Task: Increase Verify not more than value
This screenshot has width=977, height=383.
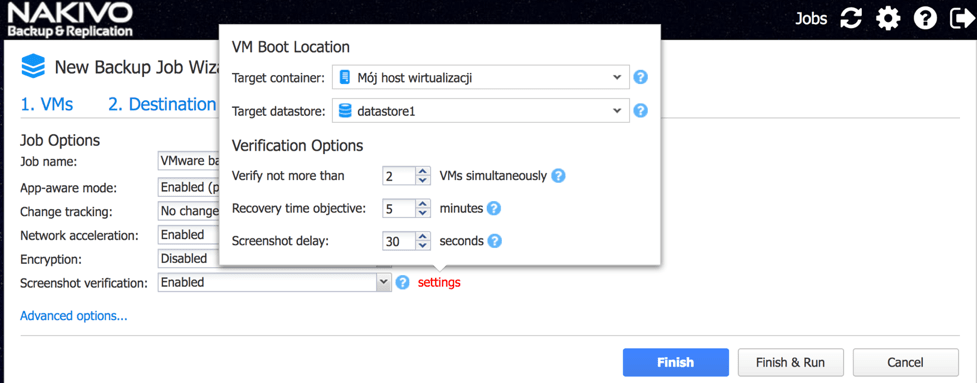Action: point(423,171)
